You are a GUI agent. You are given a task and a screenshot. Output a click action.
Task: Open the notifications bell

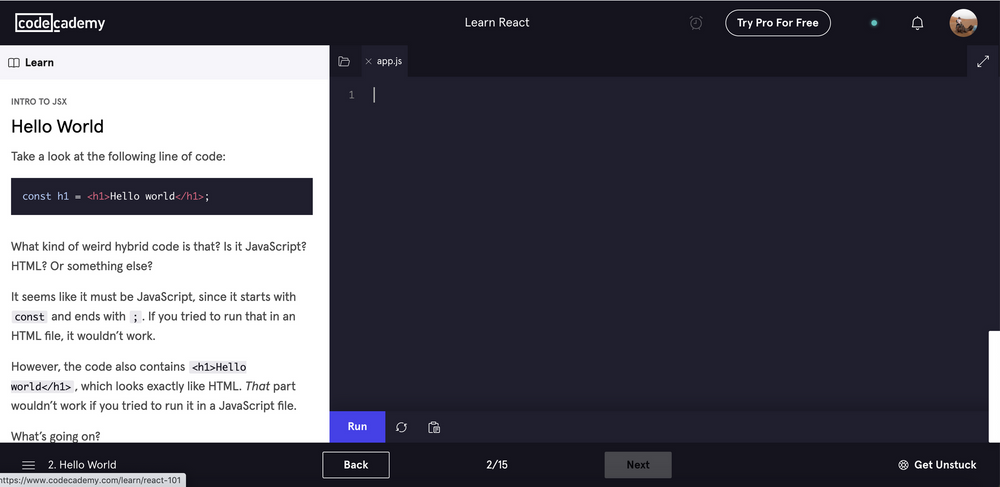tap(917, 23)
